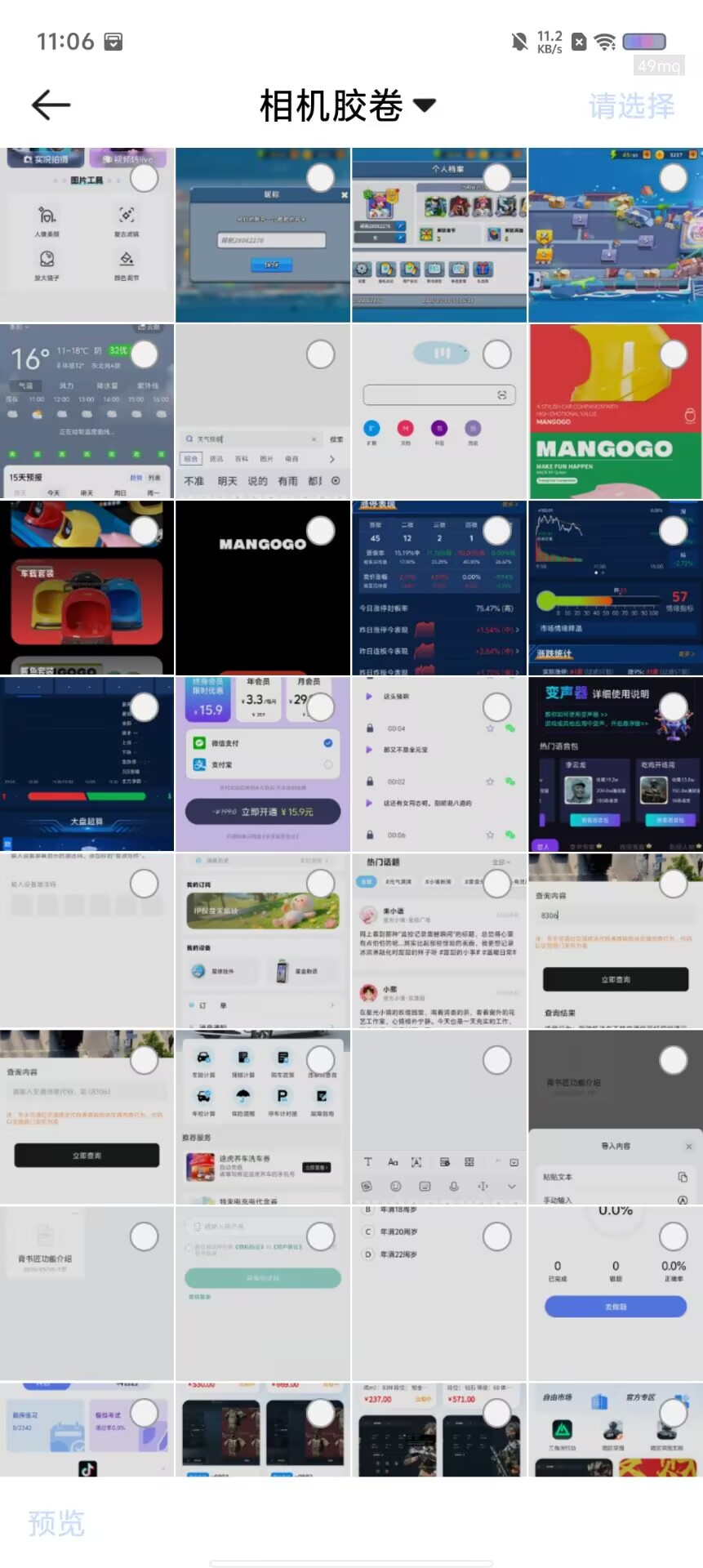This screenshot has width=703, height=1568.
Task: Tick circle on the 涨停表现 stock table
Action: (x=497, y=531)
